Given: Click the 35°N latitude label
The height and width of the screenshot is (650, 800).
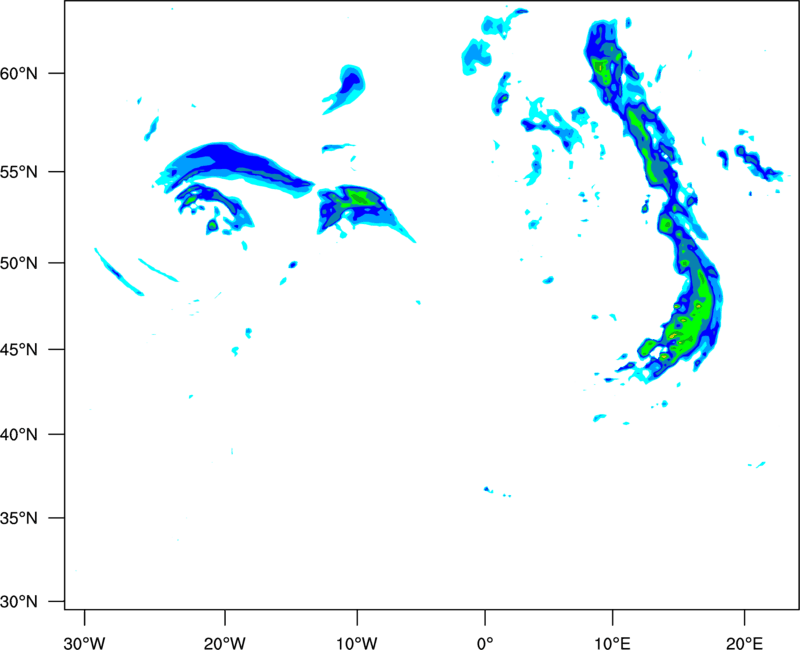Looking at the screenshot, I should pos(19,518).
